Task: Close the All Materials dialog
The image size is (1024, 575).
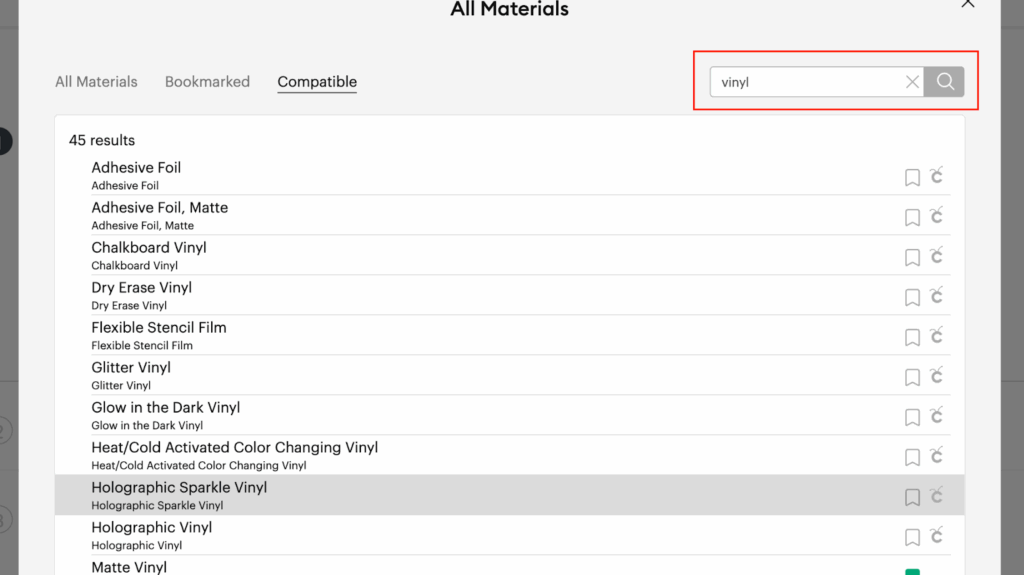Action: 967,5
